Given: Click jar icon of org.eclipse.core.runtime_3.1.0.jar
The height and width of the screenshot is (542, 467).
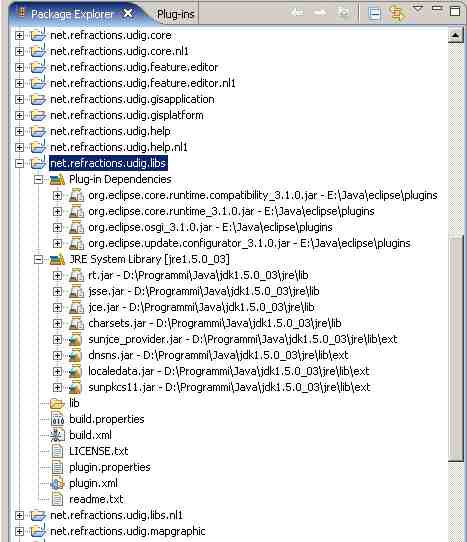Looking at the screenshot, I should (x=76, y=211).
